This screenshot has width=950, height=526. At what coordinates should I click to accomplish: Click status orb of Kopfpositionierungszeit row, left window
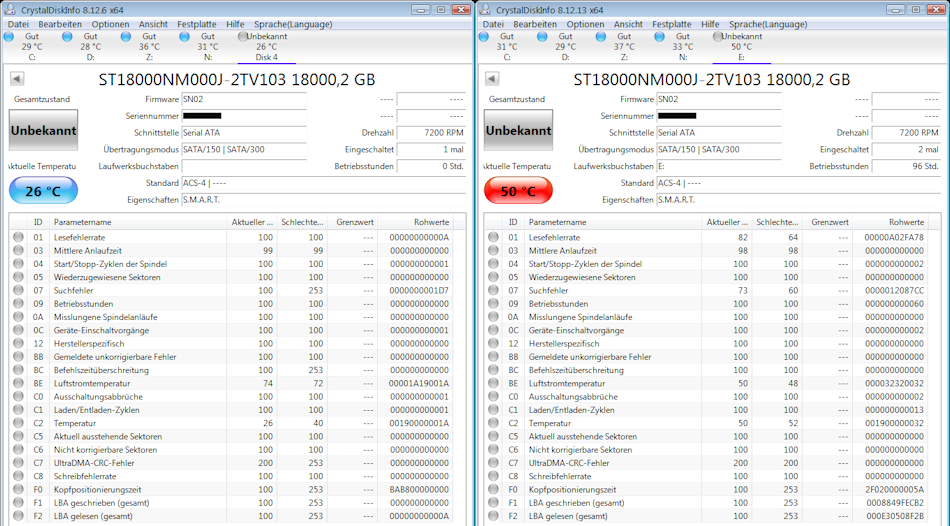pos(18,489)
